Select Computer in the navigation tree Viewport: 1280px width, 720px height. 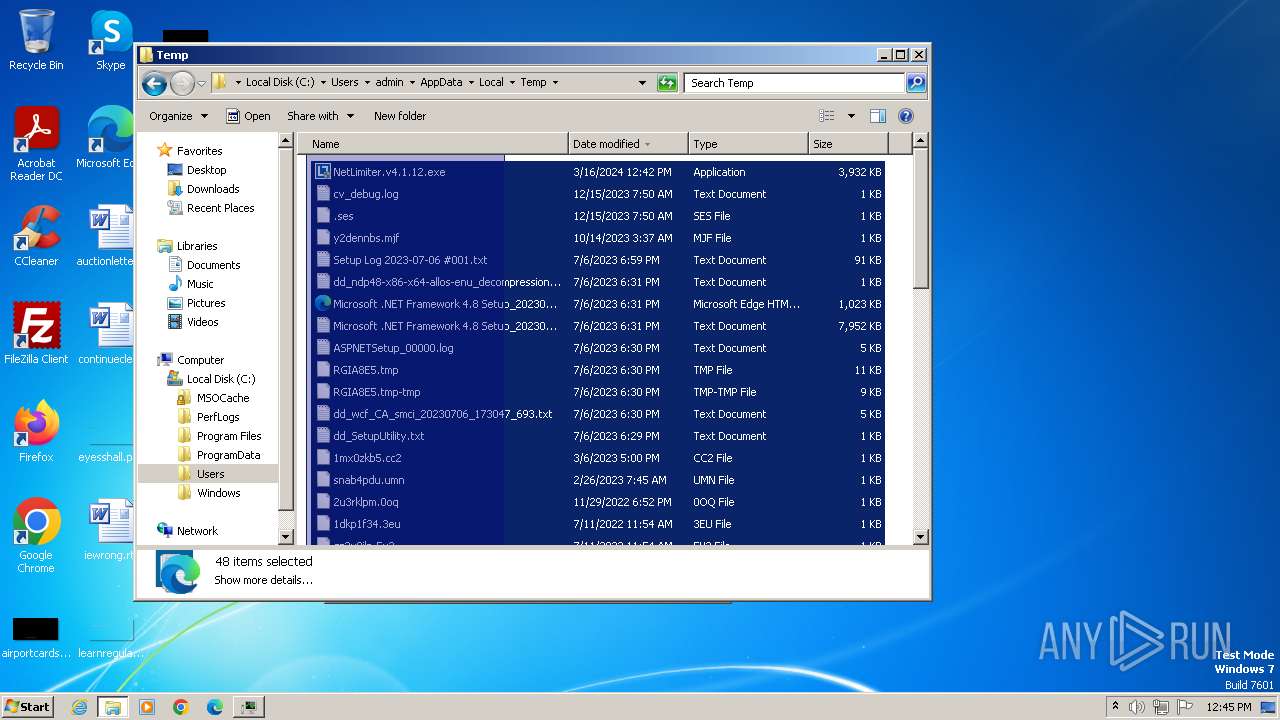tap(200, 360)
